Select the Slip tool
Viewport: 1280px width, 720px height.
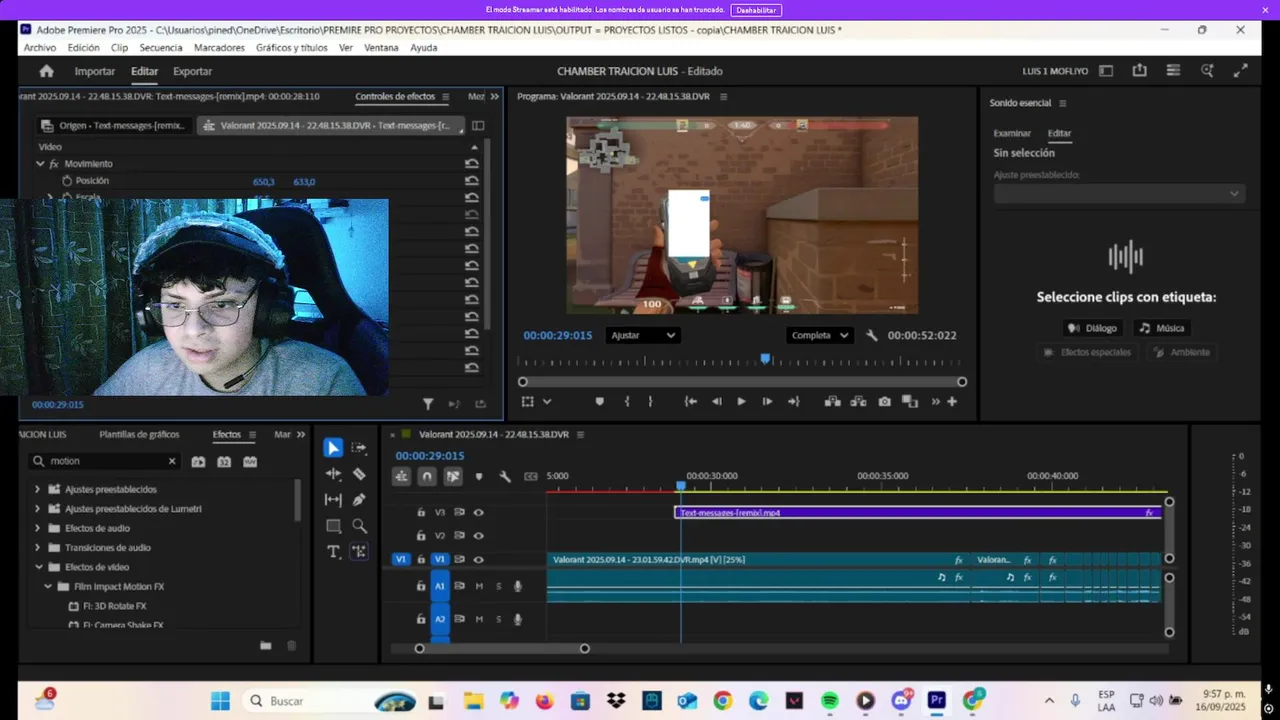pos(333,499)
